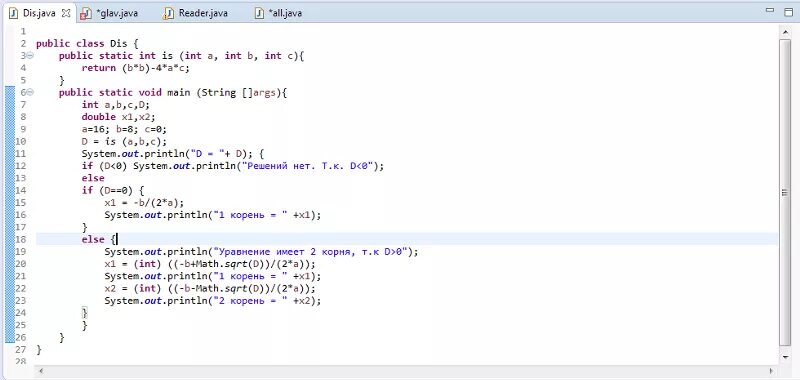This screenshot has height=380, width=800.
Task: Collapse the is method on line 3
Action: (30, 56)
